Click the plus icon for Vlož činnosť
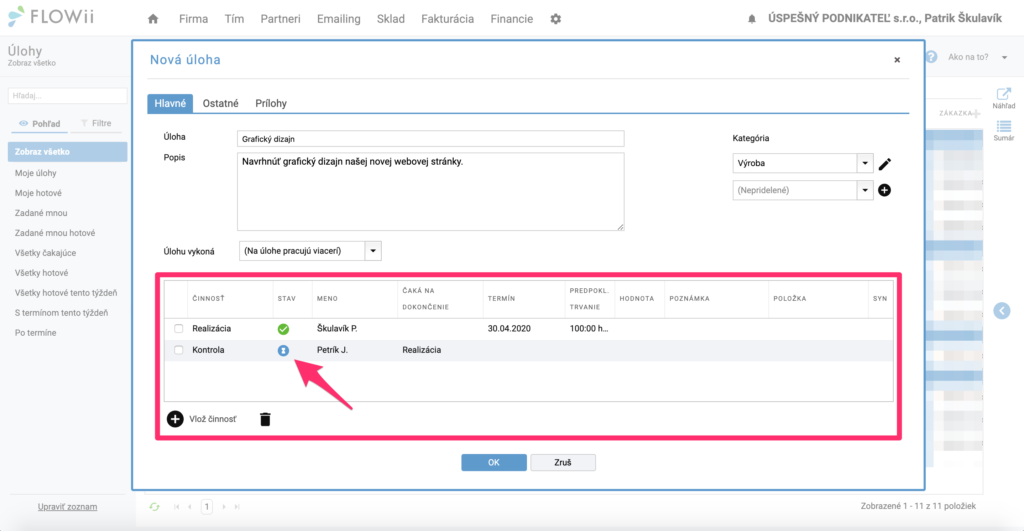Viewport: 1024px width, 531px height. tap(175, 419)
